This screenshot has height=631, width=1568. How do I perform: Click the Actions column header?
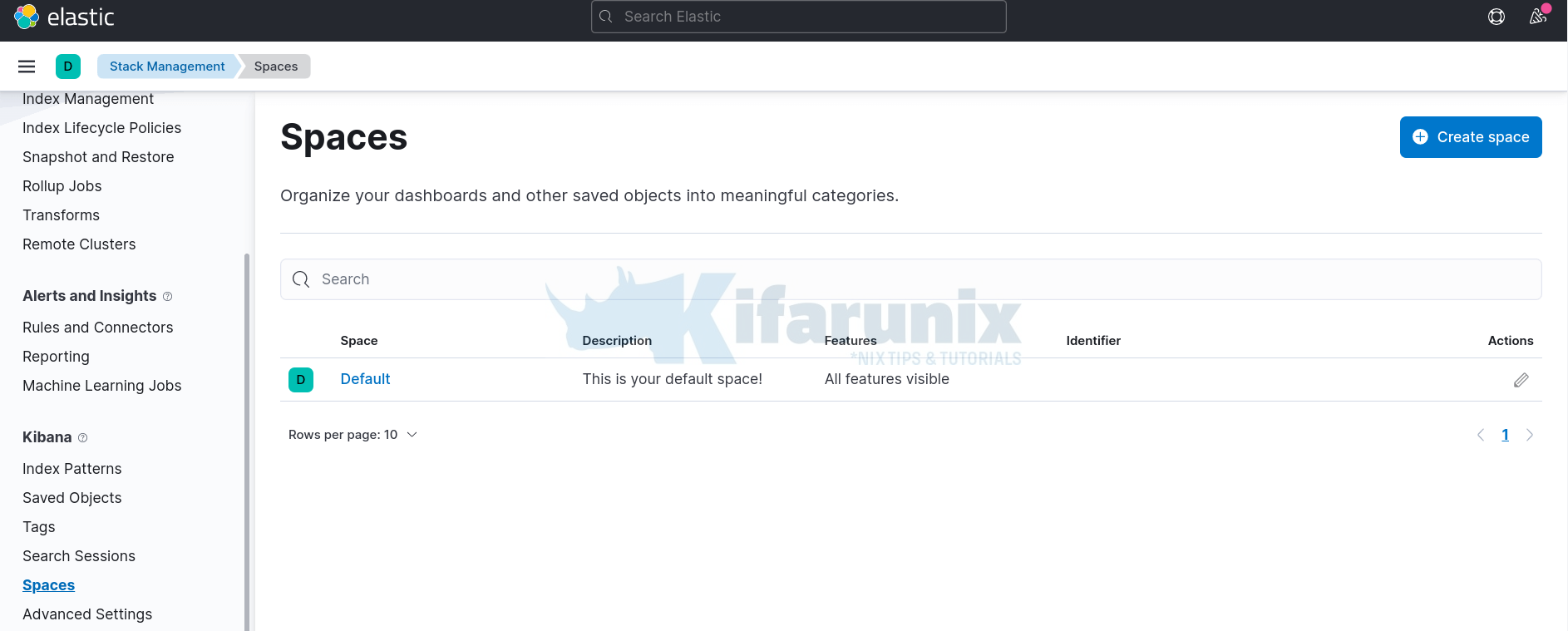click(1511, 341)
